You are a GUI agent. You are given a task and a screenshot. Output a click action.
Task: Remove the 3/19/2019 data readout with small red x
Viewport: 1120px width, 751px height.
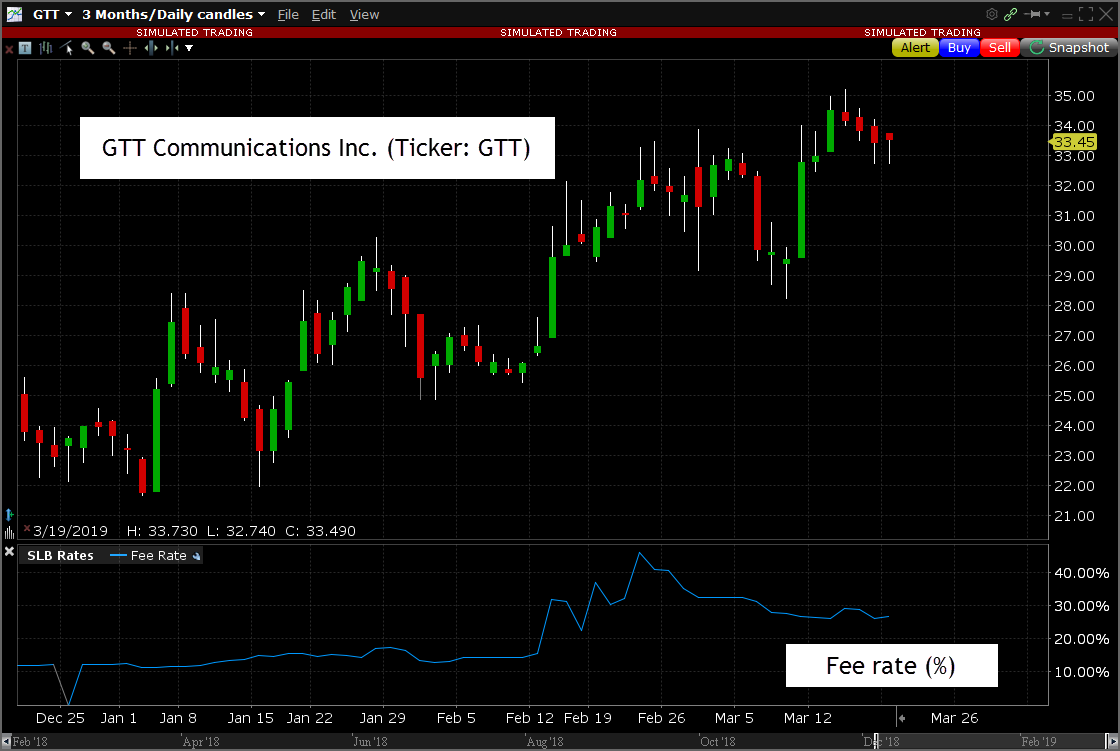(27, 529)
